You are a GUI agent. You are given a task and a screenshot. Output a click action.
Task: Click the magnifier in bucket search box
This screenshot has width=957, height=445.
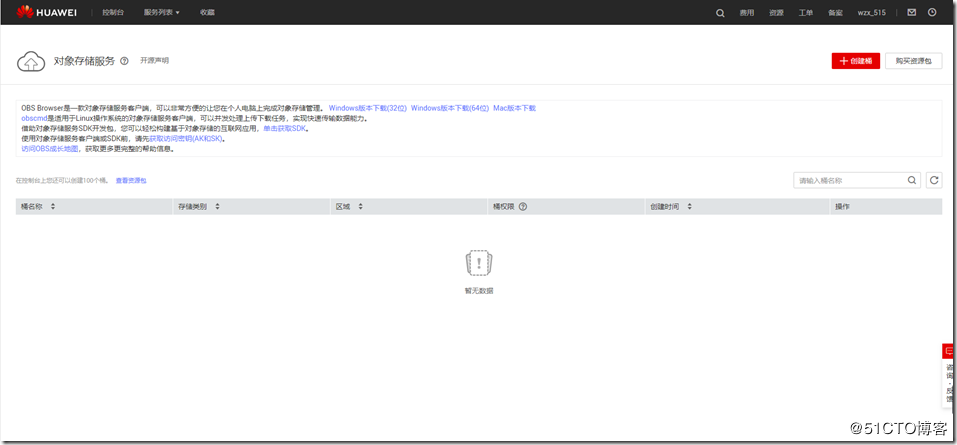point(912,181)
